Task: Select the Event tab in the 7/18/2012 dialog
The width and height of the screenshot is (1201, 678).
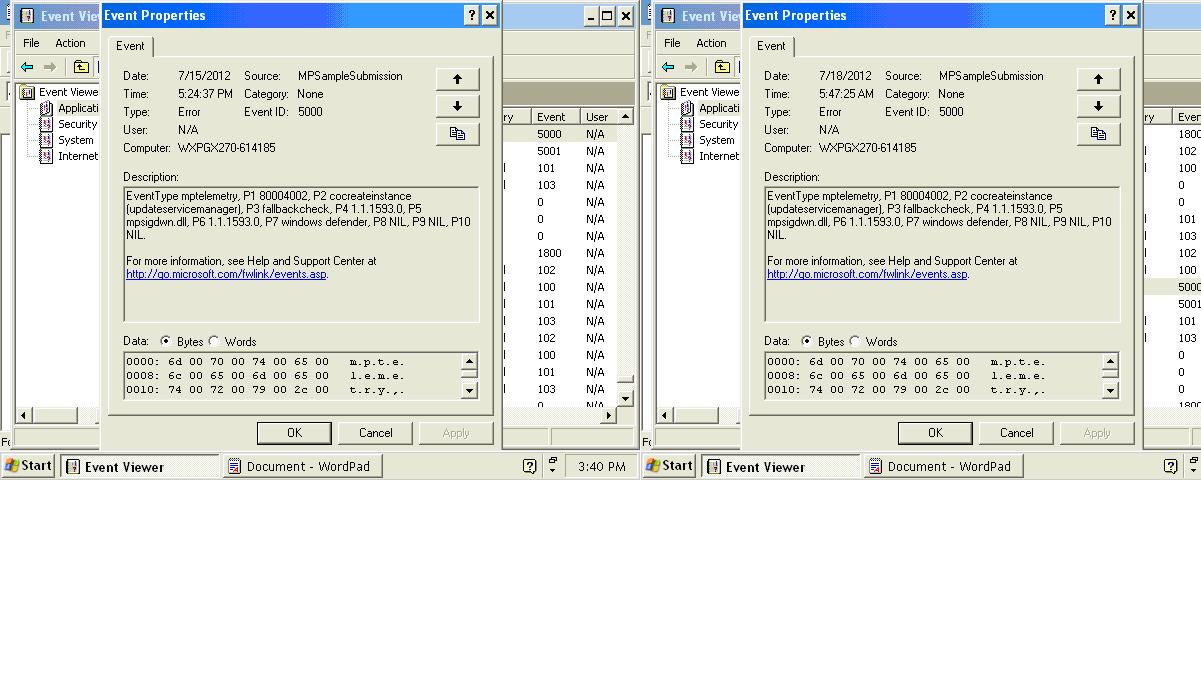Action: [771, 46]
